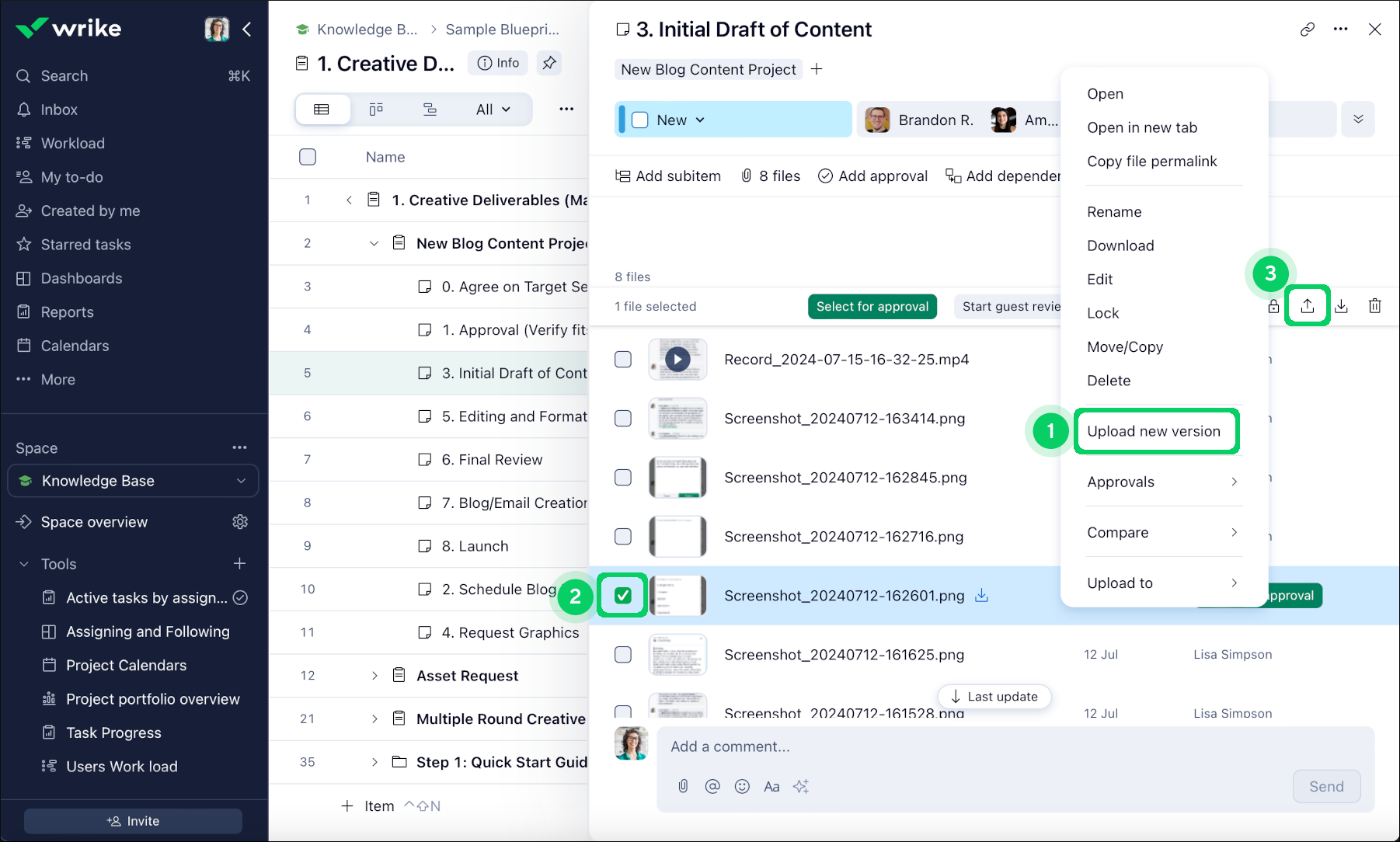Viewport: 1400px width, 842px height.
Task: Click the upload new version icon
Action: click(x=1308, y=306)
